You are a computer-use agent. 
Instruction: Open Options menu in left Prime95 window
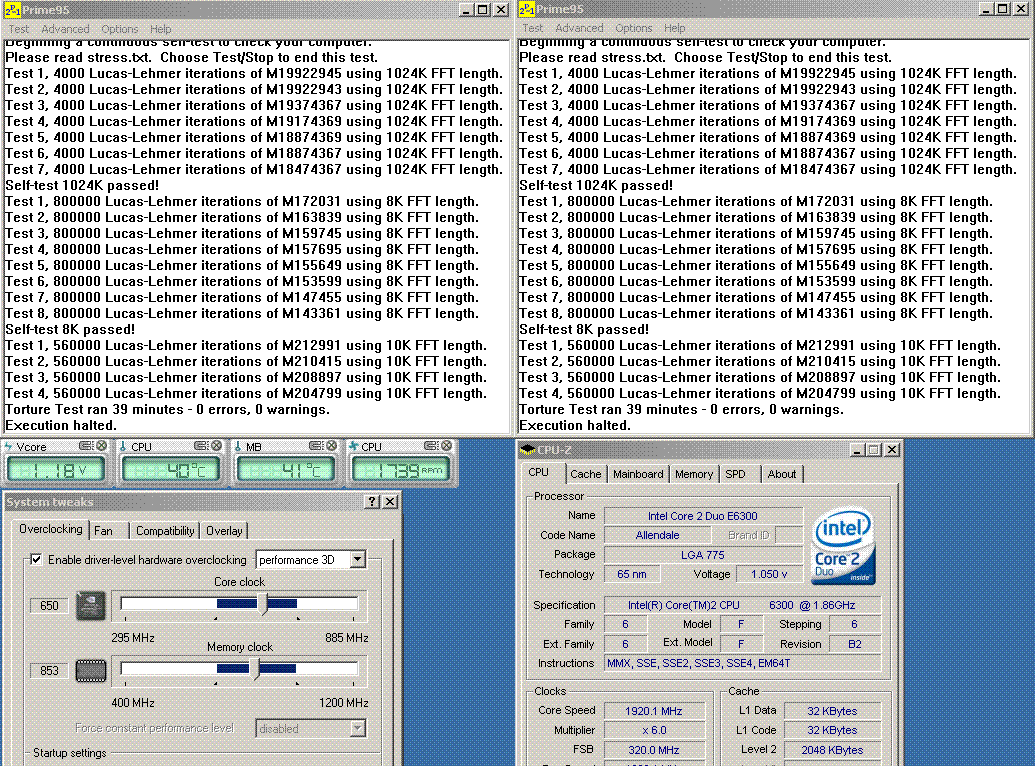click(119, 29)
